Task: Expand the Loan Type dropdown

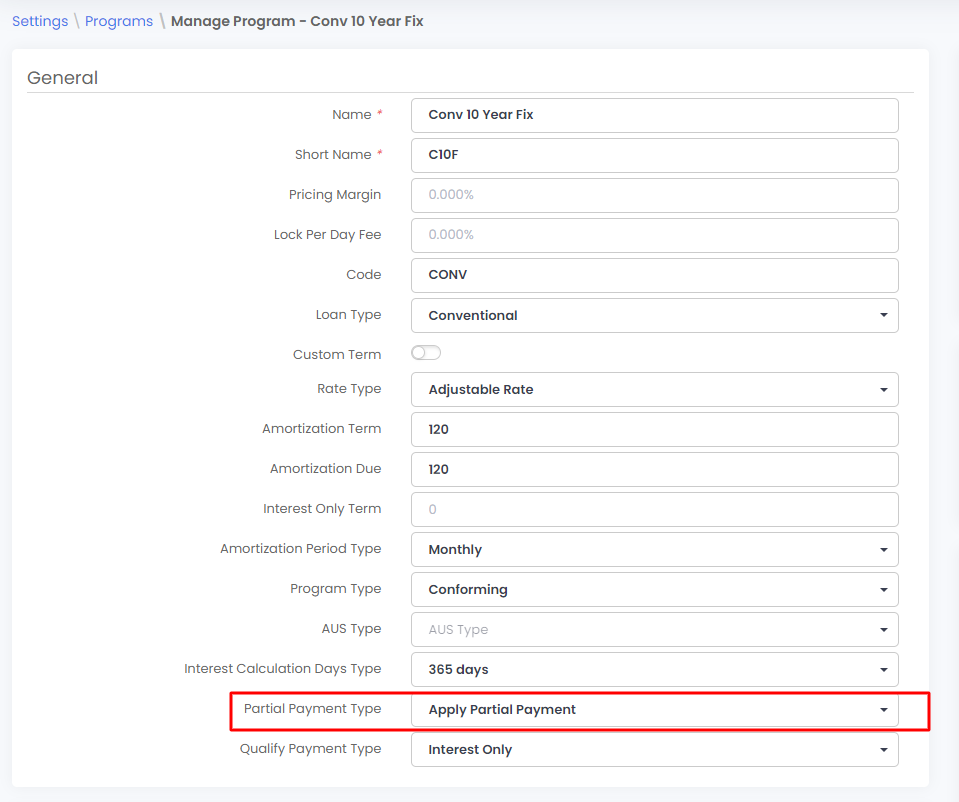Action: [654, 315]
